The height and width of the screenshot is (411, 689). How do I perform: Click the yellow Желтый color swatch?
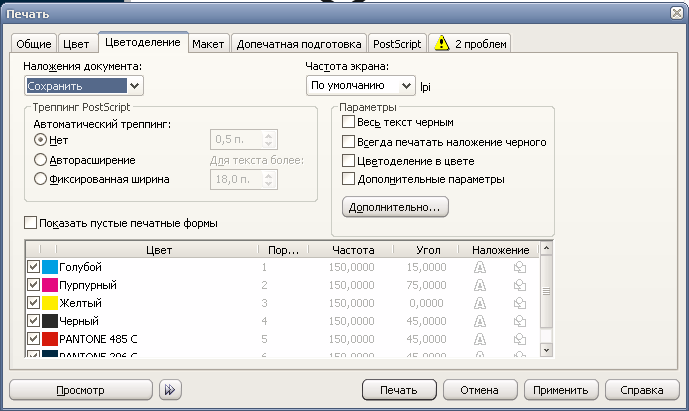tap(50, 303)
